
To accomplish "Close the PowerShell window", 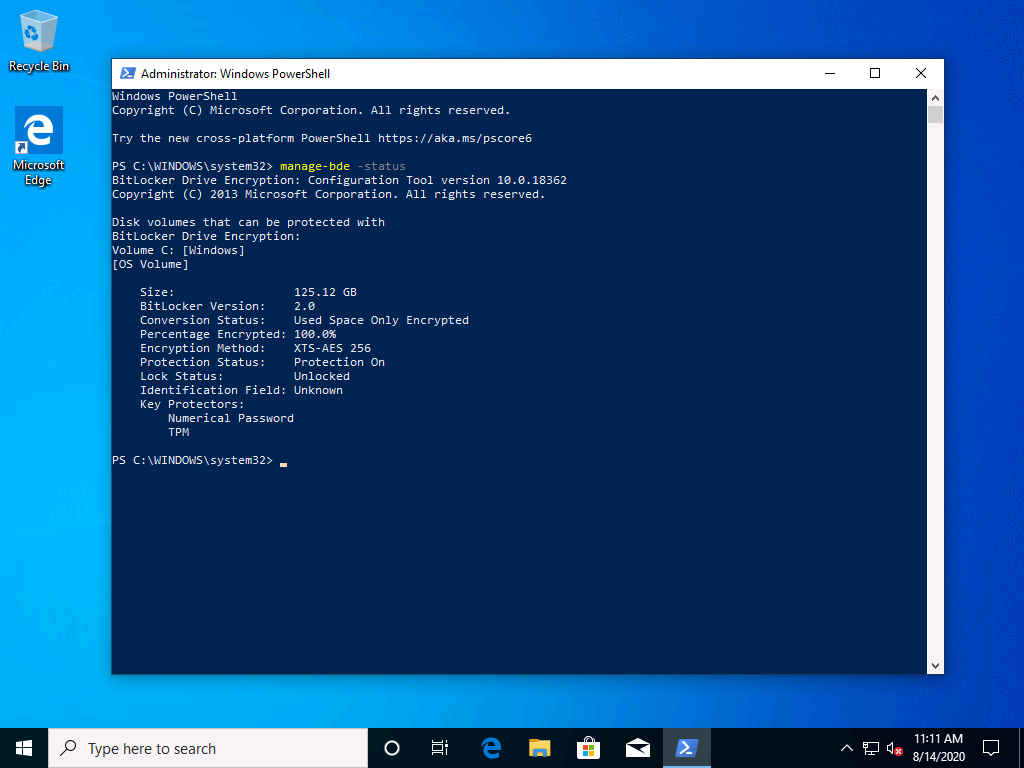I will pyautogui.click(x=921, y=74).
